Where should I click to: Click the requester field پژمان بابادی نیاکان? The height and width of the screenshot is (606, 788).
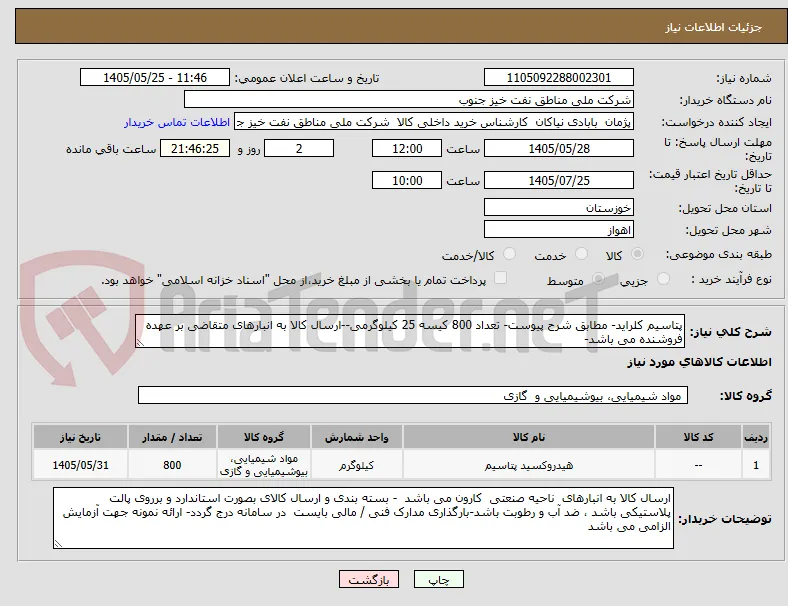434,122
